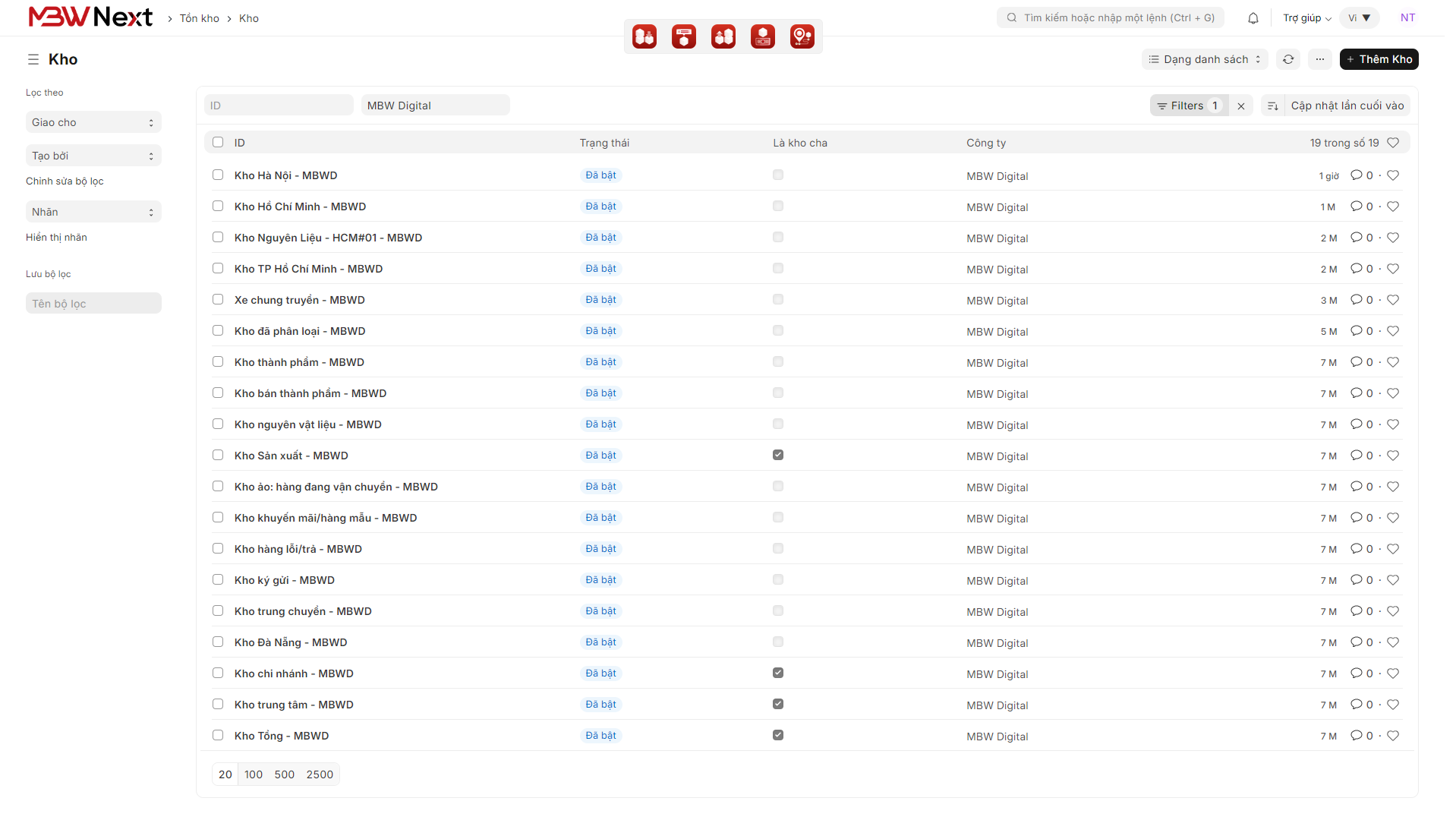Open the item label (box with tag) shortcut
The image size is (1456, 817).
coord(684,36)
